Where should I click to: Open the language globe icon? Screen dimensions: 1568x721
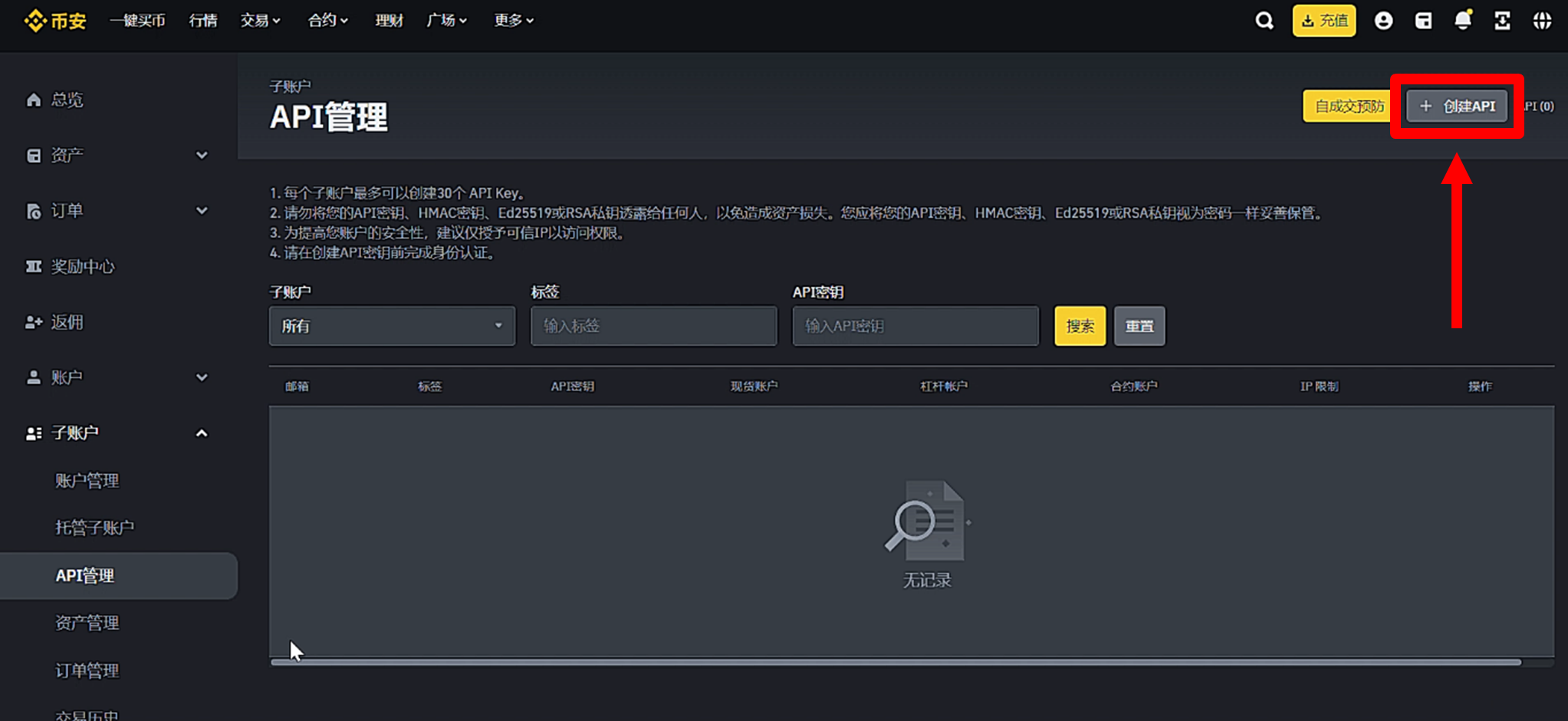[x=1542, y=21]
